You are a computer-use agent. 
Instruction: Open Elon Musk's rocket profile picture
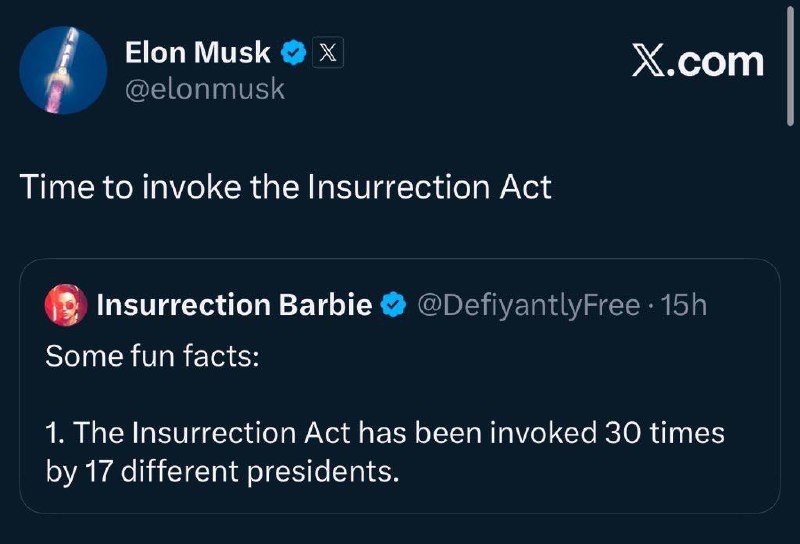click(x=64, y=70)
